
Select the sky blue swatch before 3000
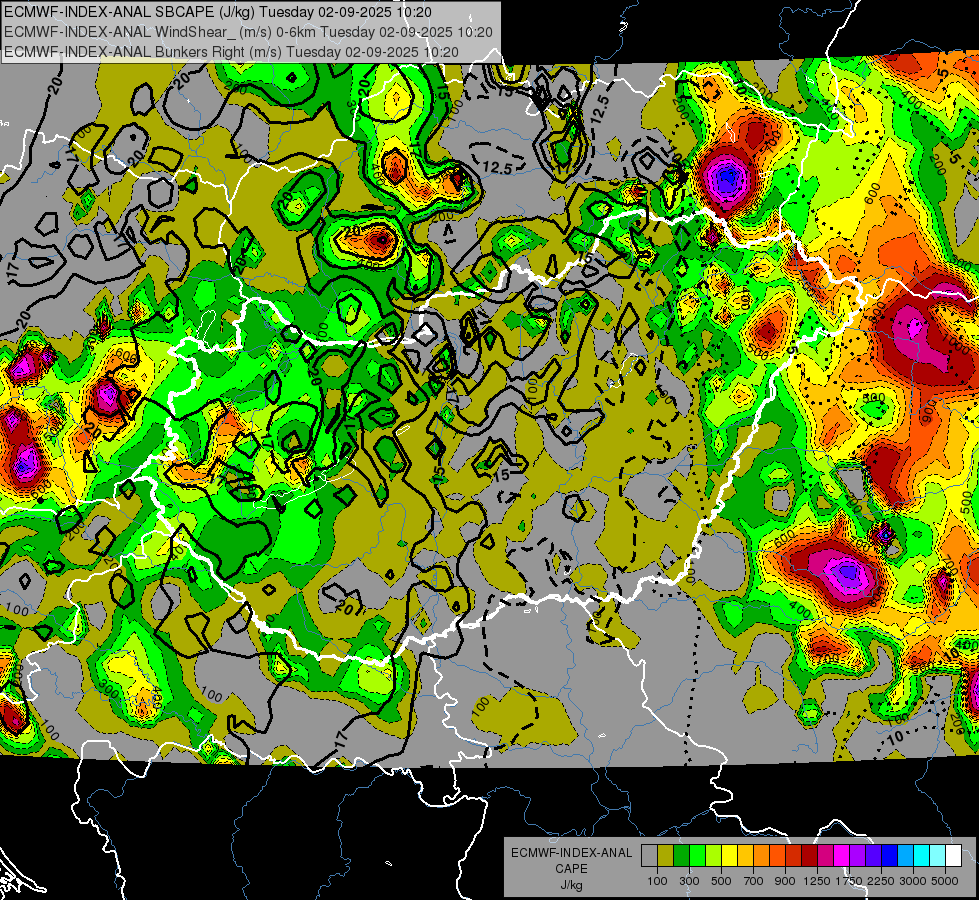coord(905,856)
